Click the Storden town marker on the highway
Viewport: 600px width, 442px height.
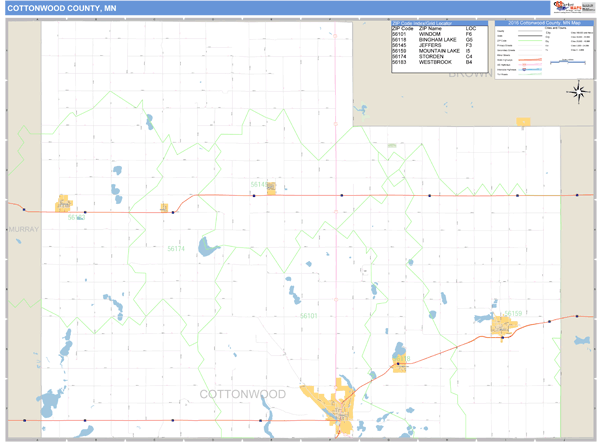point(164,207)
